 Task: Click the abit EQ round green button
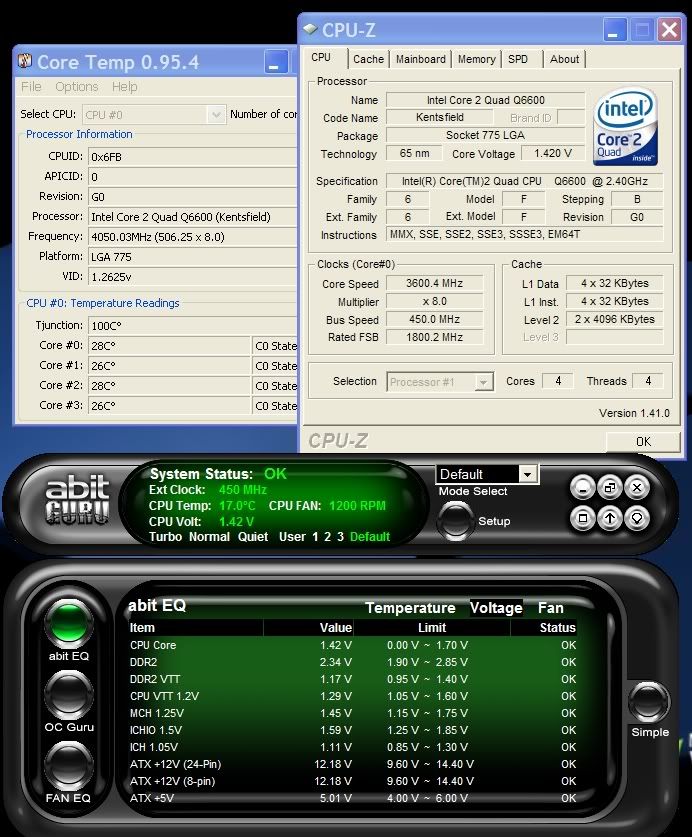pos(69,623)
